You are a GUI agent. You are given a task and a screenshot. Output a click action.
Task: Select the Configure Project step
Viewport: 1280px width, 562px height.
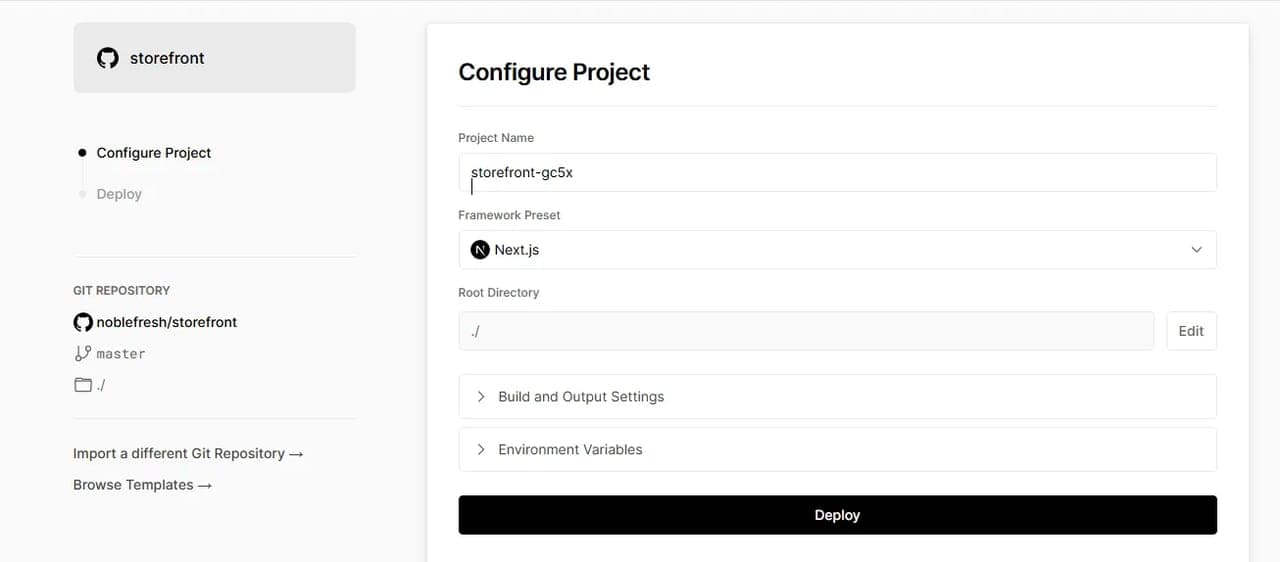[x=154, y=153]
